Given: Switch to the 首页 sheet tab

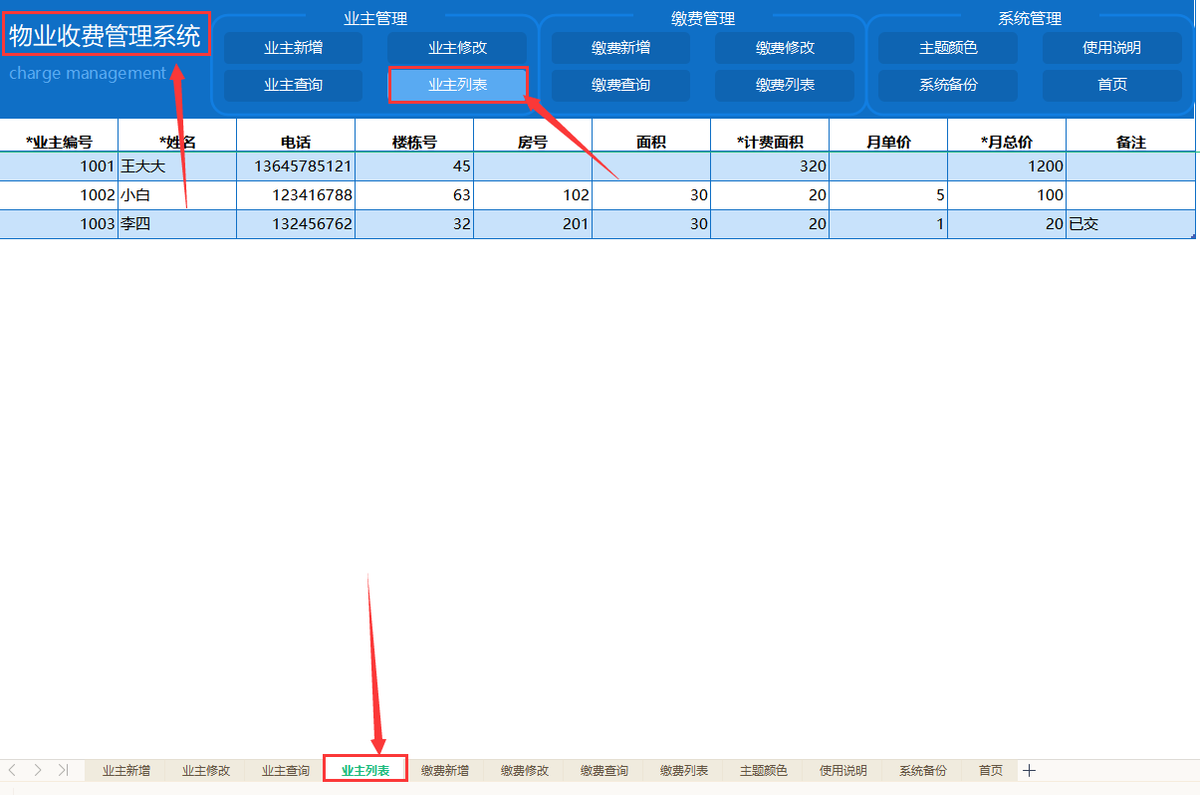Looking at the screenshot, I should (x=990, y=770).
